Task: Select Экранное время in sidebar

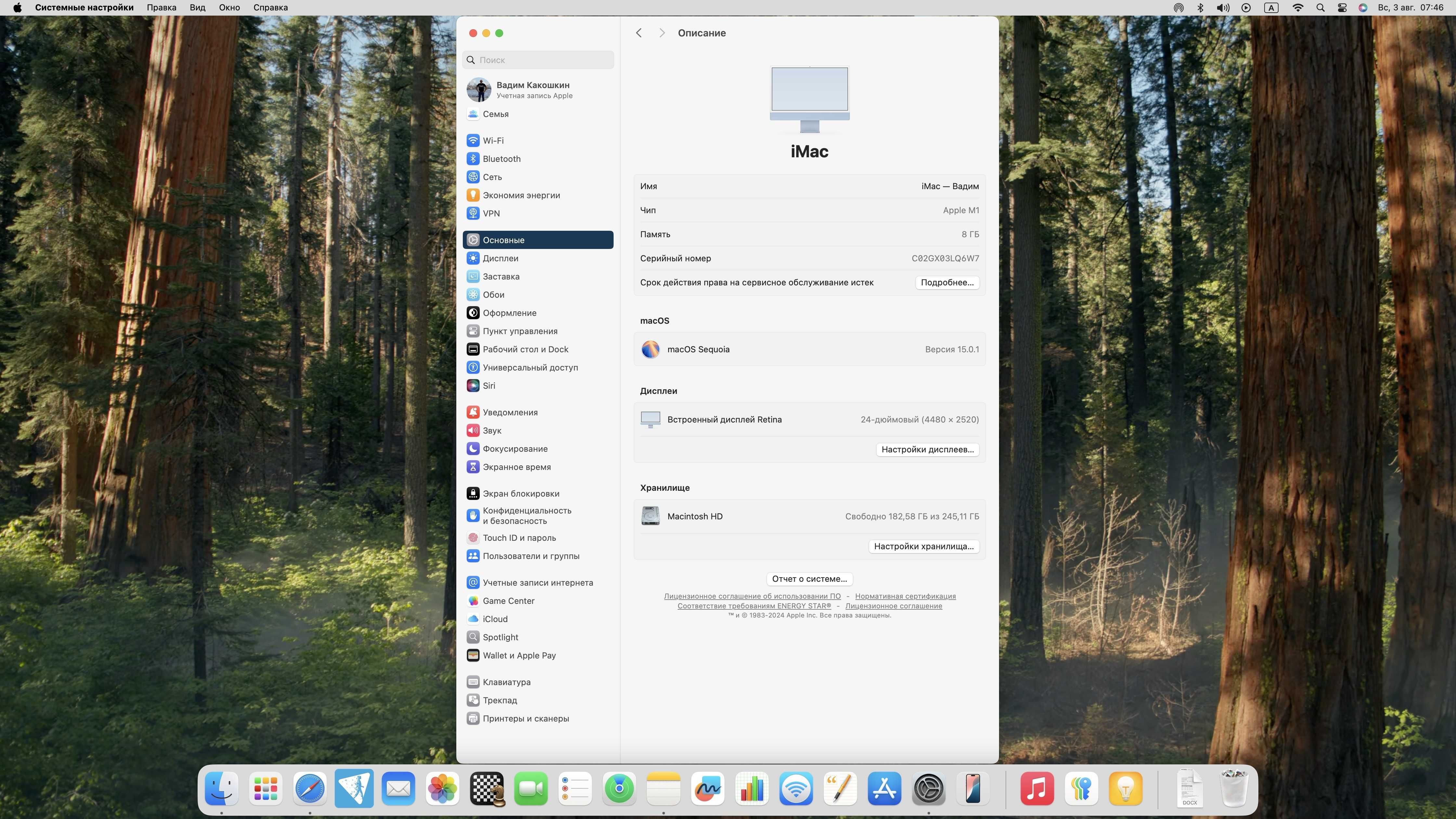Action: (x=538, y=467)
